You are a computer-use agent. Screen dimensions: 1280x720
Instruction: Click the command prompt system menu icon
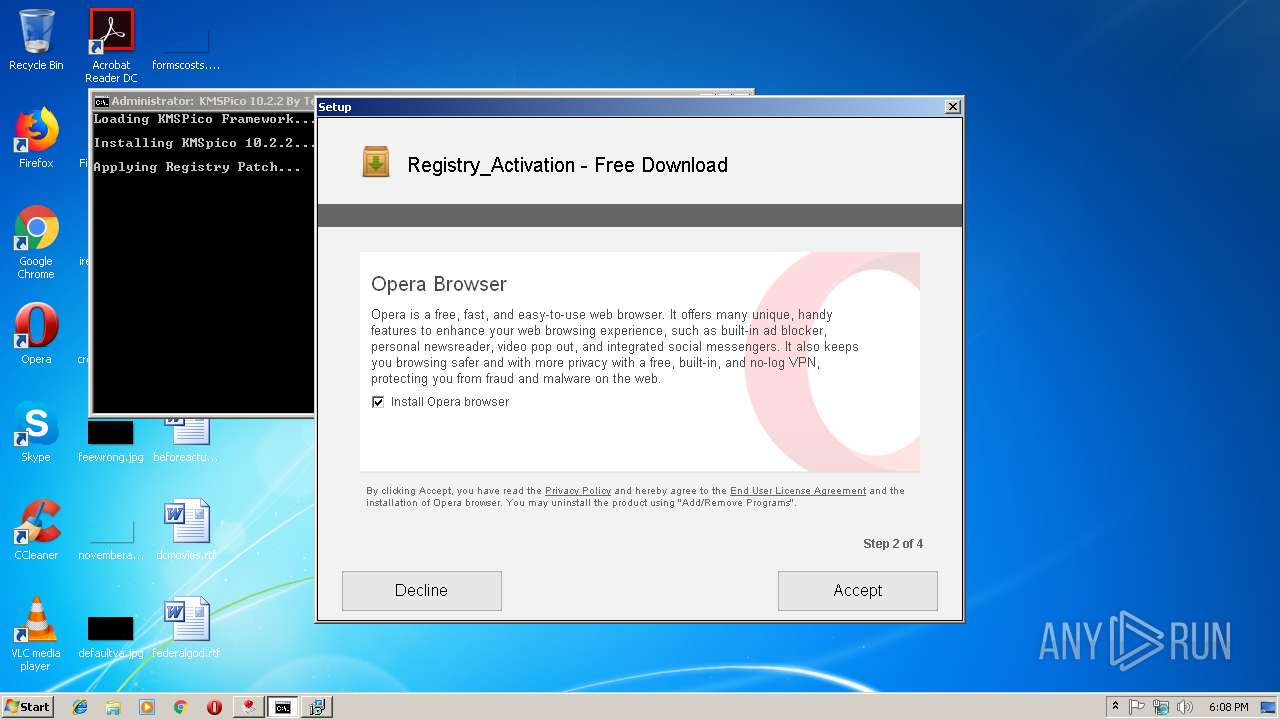[101, 101]
